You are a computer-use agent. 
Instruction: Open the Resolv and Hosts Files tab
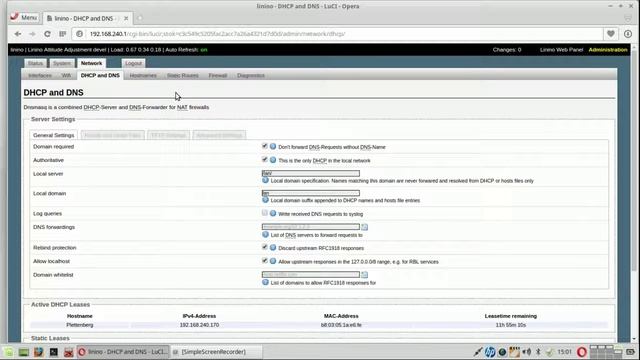(112, 135)
